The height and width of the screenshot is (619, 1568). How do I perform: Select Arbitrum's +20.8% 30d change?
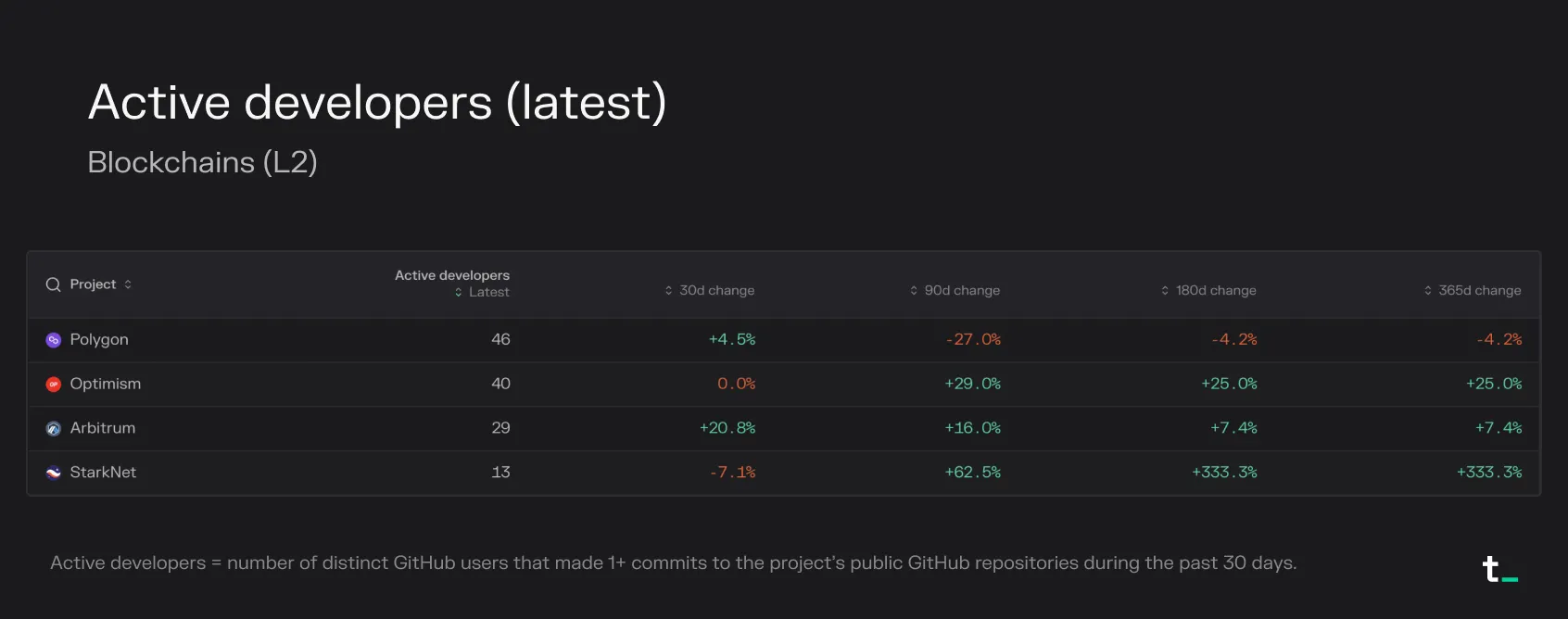[727, 428]
